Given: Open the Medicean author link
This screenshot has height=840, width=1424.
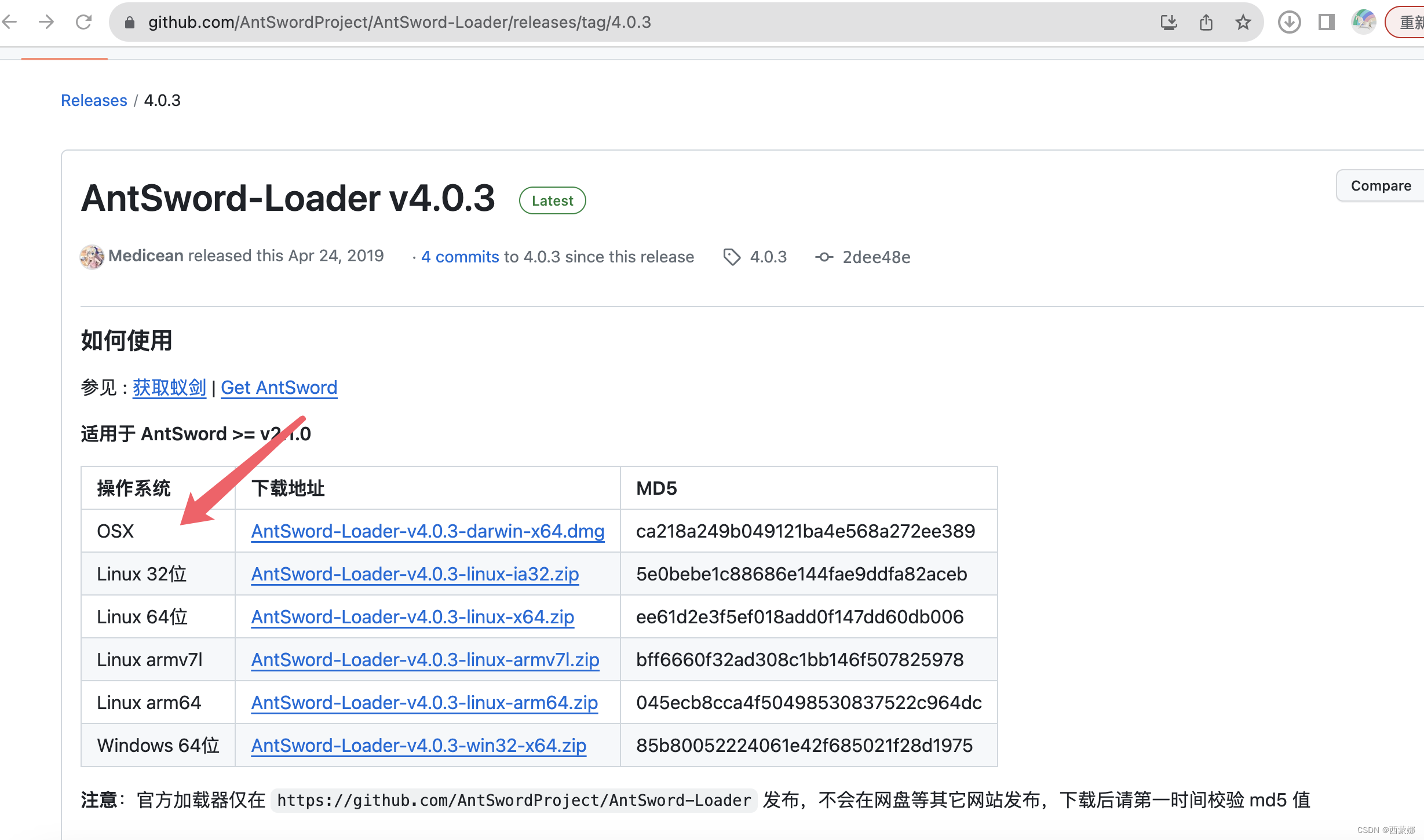Looking at the screenshot, I should point(146,256).
